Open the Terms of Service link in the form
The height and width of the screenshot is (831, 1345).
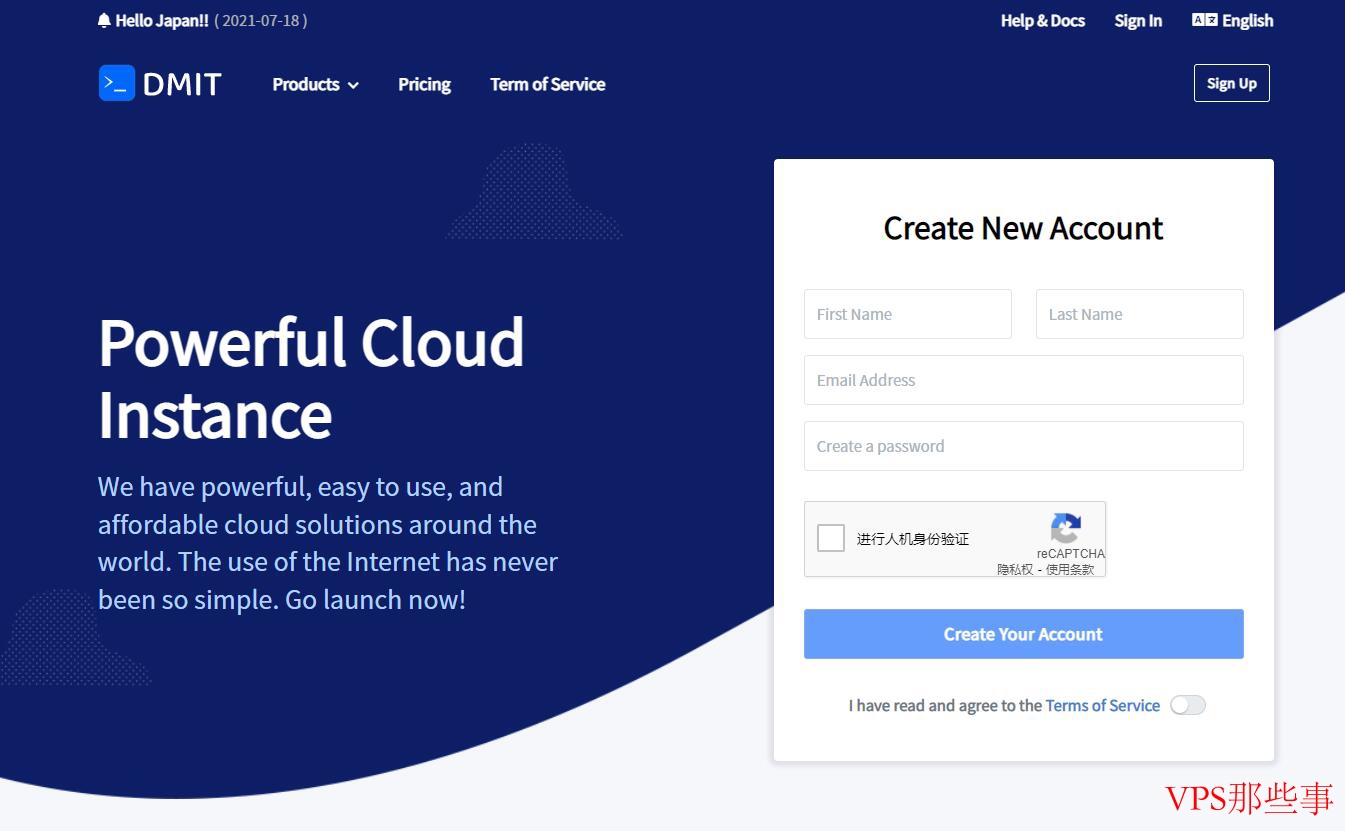tap(1102, 705)
